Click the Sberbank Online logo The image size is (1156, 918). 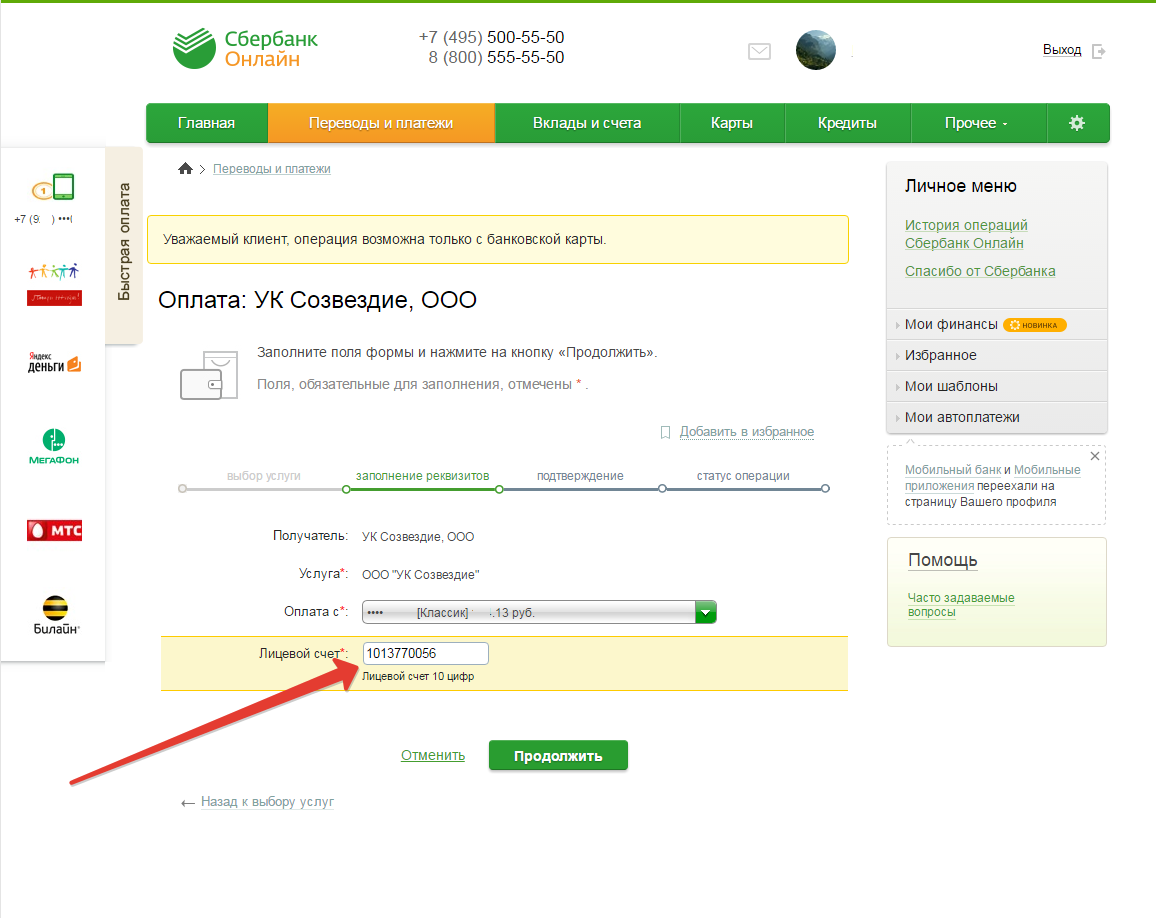245,49
